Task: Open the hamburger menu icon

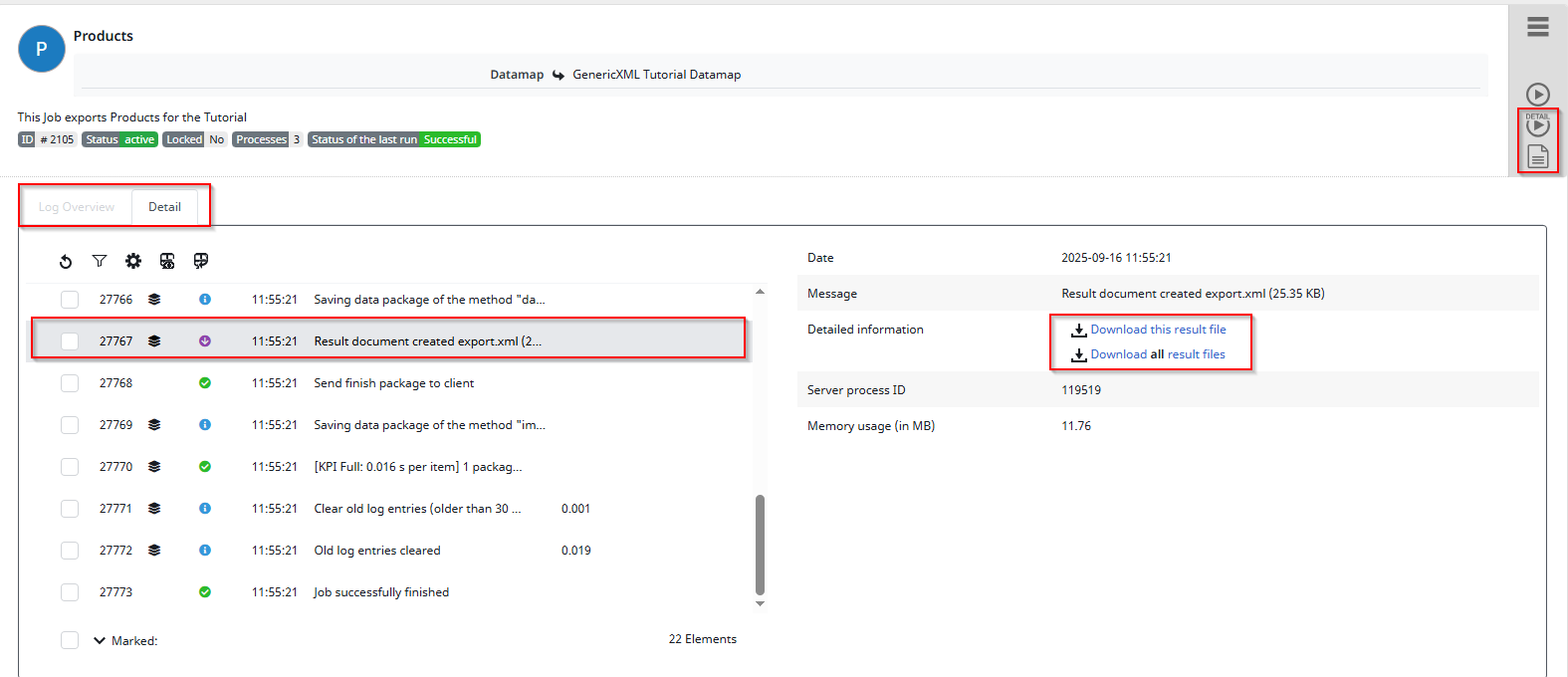Action: click(1538, 27)
